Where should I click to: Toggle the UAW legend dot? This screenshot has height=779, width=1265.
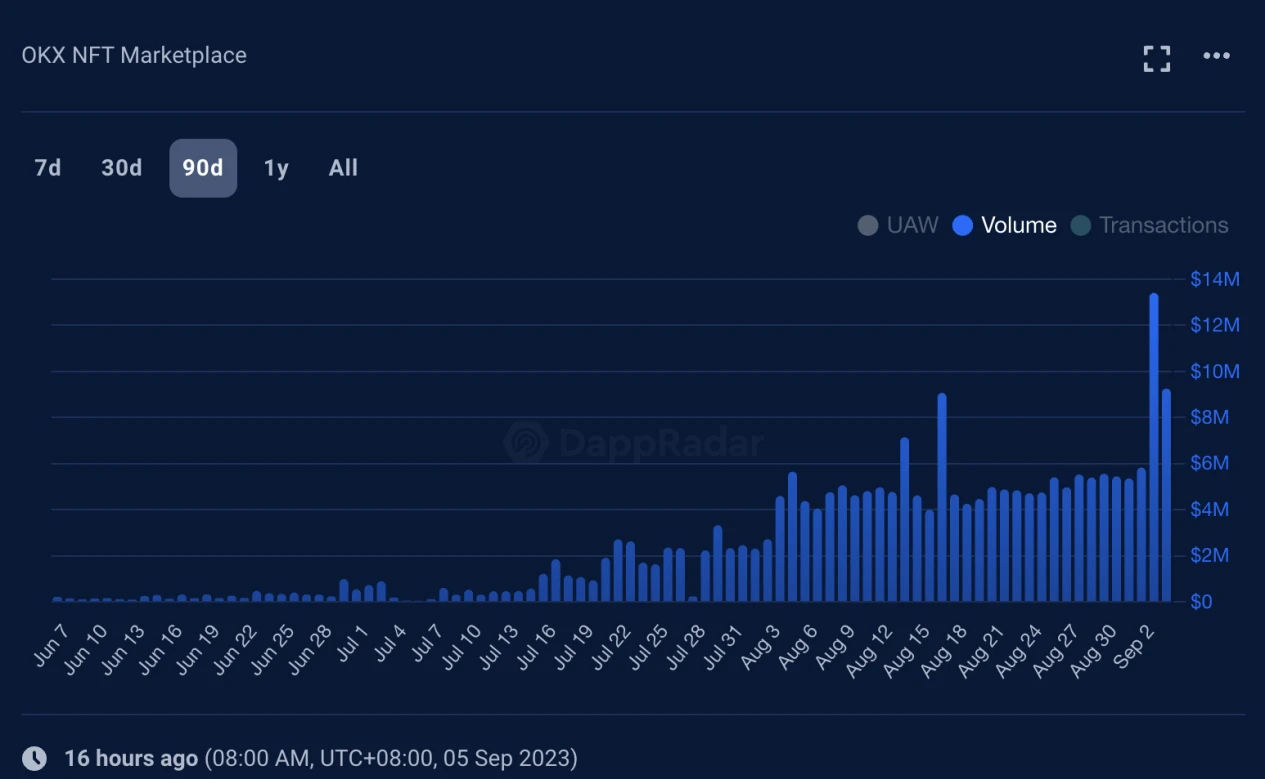coord(868,226)
